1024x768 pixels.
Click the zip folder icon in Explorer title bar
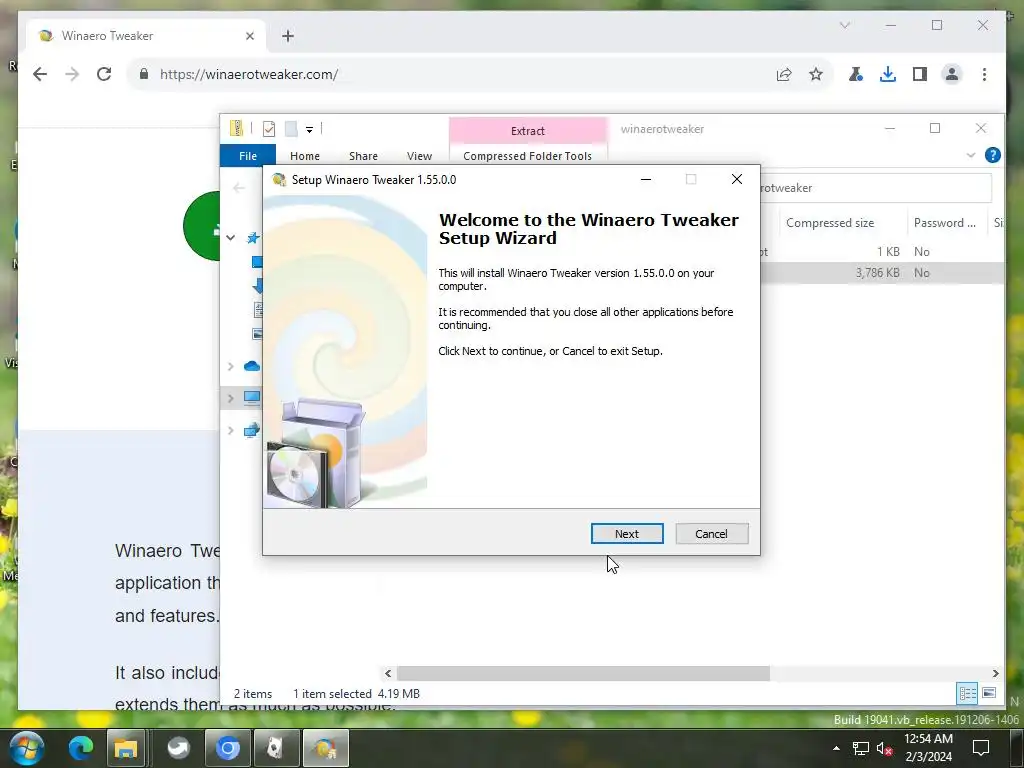[236, 128]
